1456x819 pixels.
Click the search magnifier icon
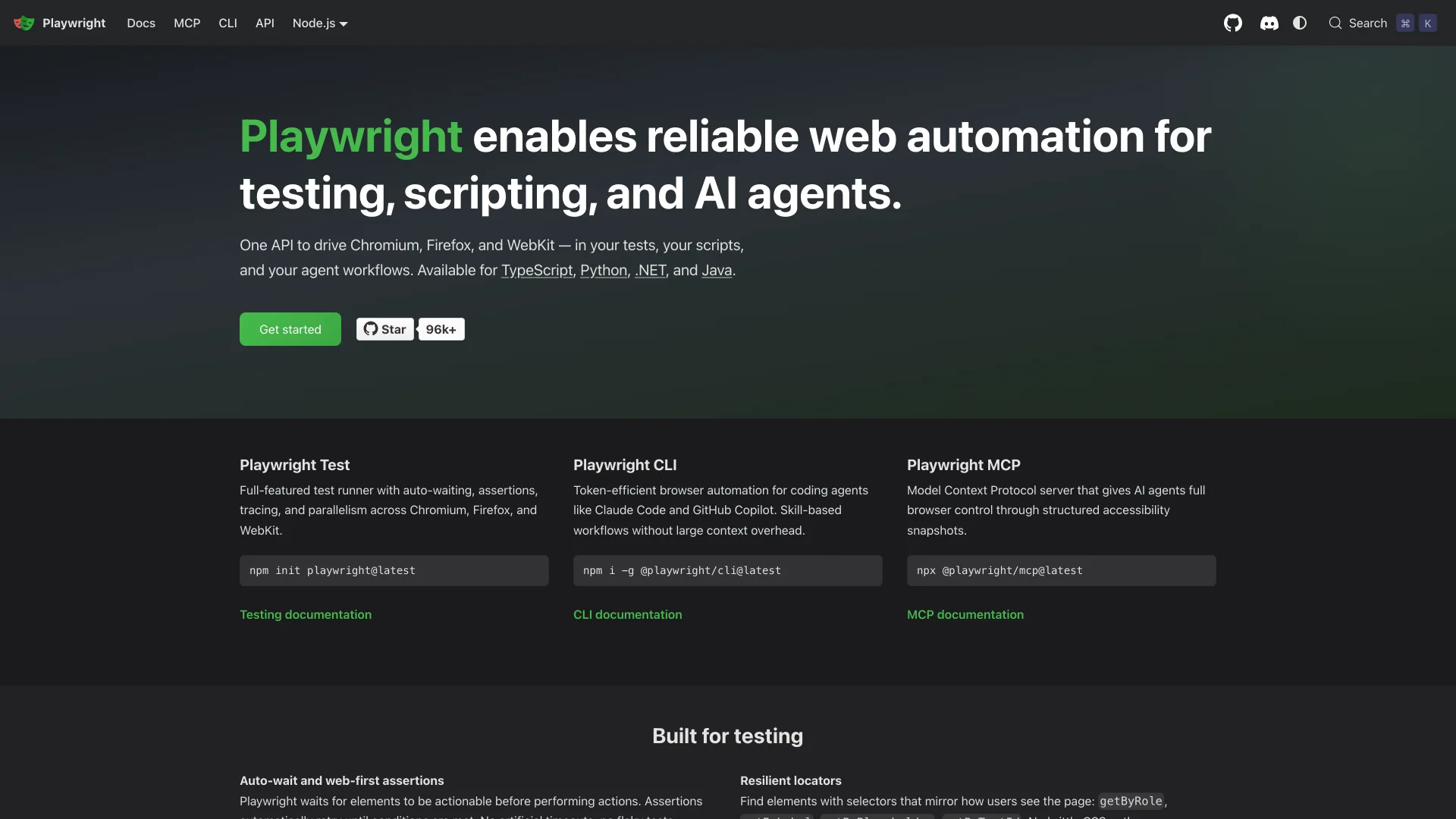1335,23
